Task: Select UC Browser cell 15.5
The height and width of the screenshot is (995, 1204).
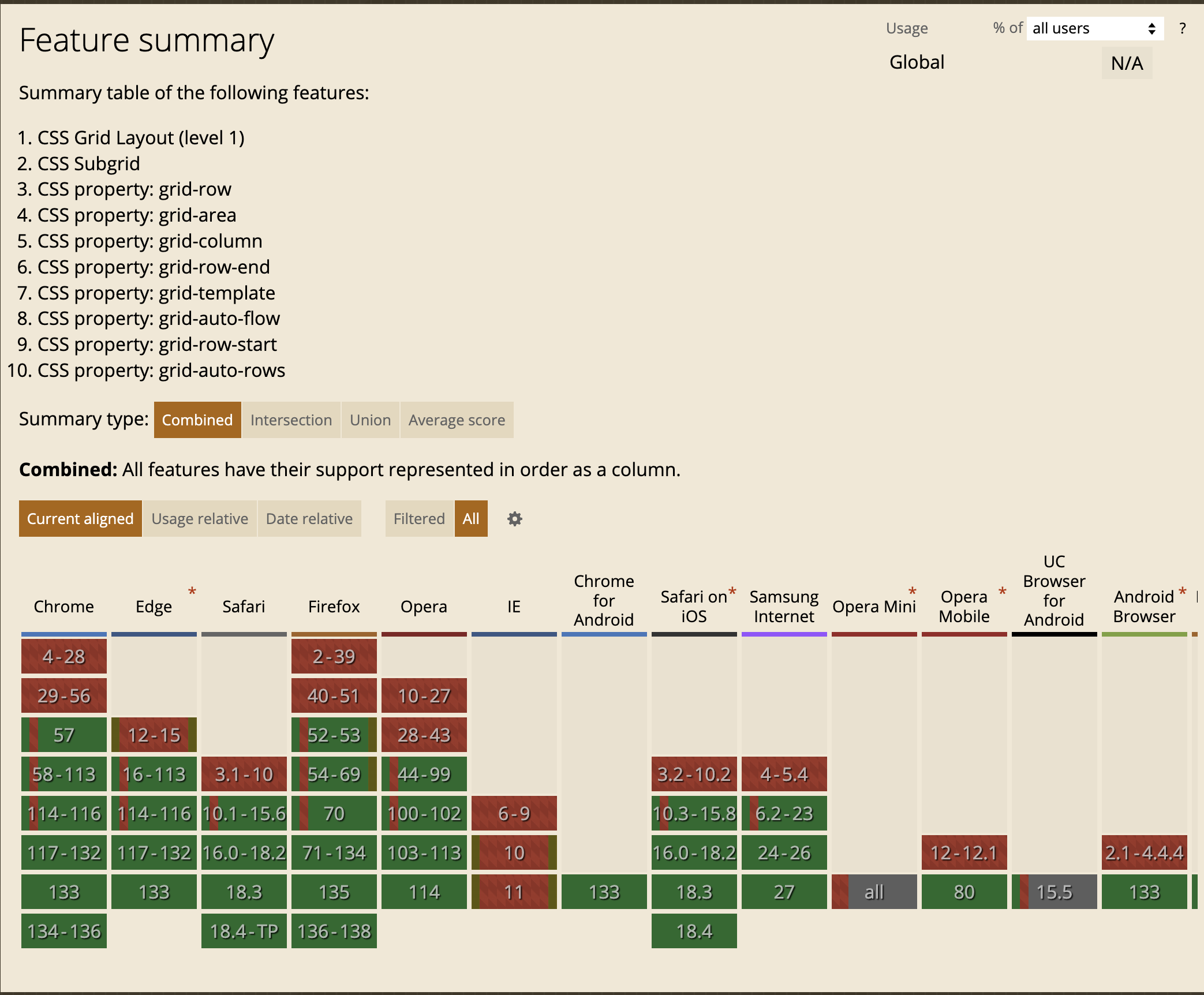Action: click(x=1055, y=892)
